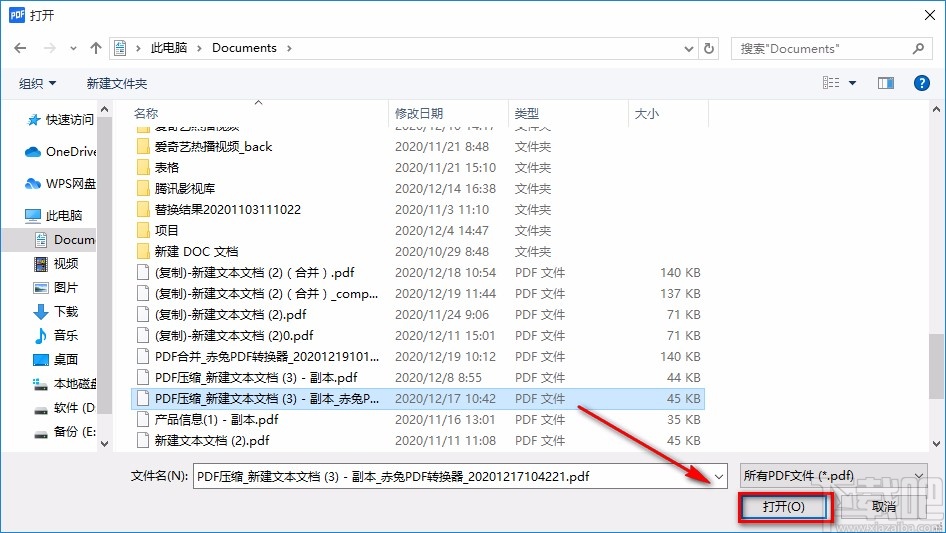946x533 pixels.
Task: Open 音乐 folder in sidebar
Action: 56,336
